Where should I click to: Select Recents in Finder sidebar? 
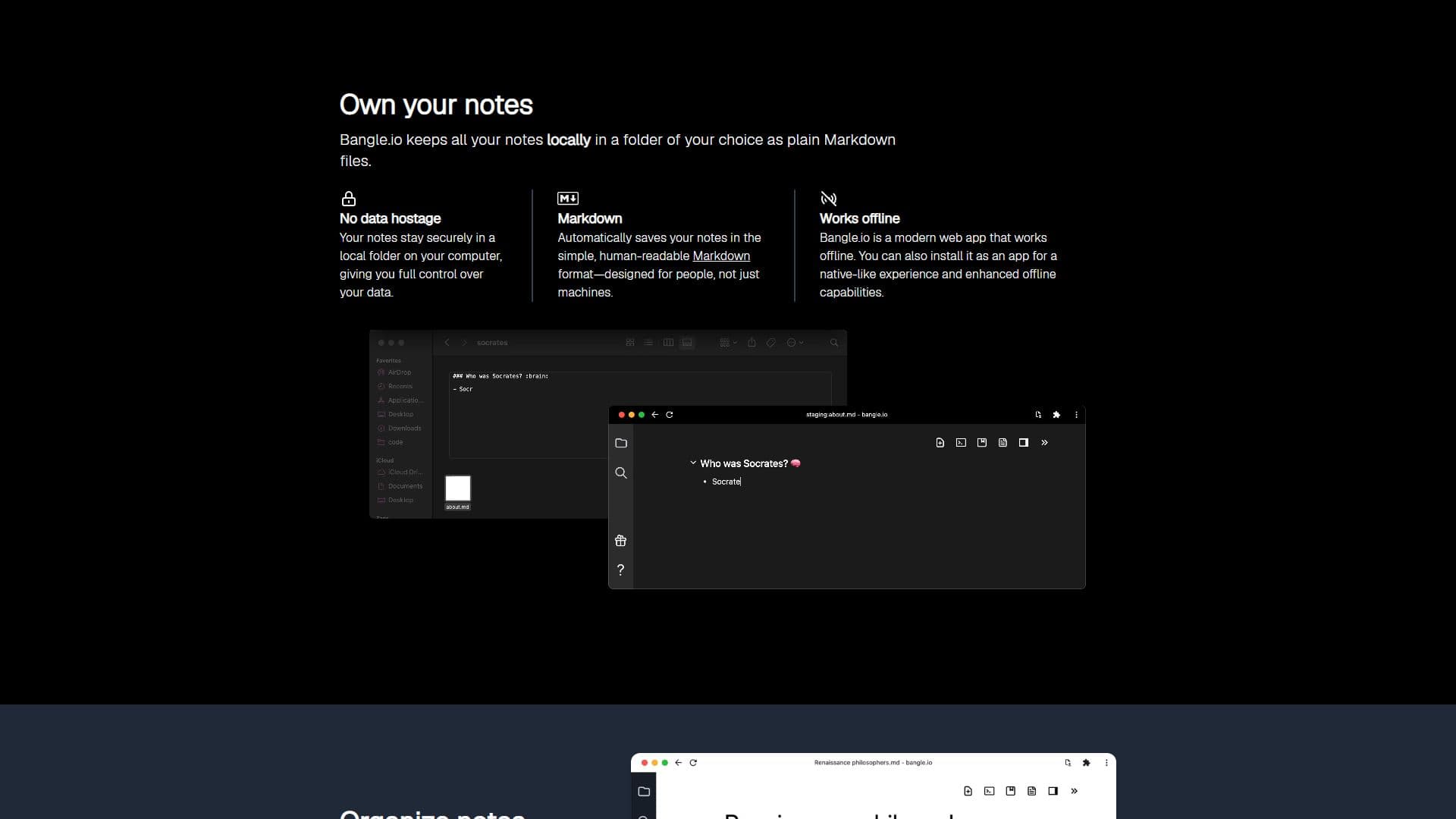(395, 386)
